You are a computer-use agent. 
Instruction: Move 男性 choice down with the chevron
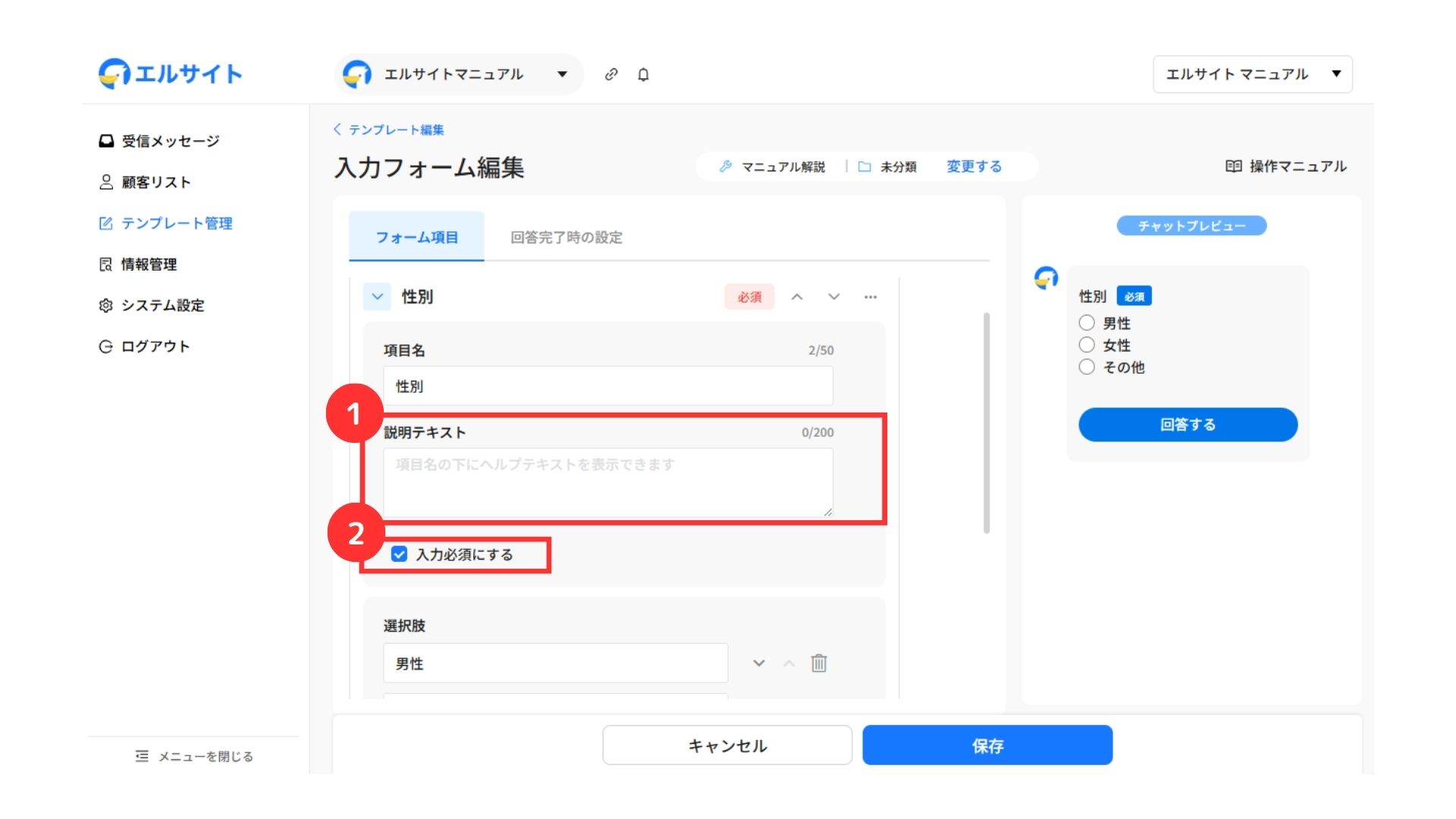click(758, 664)
